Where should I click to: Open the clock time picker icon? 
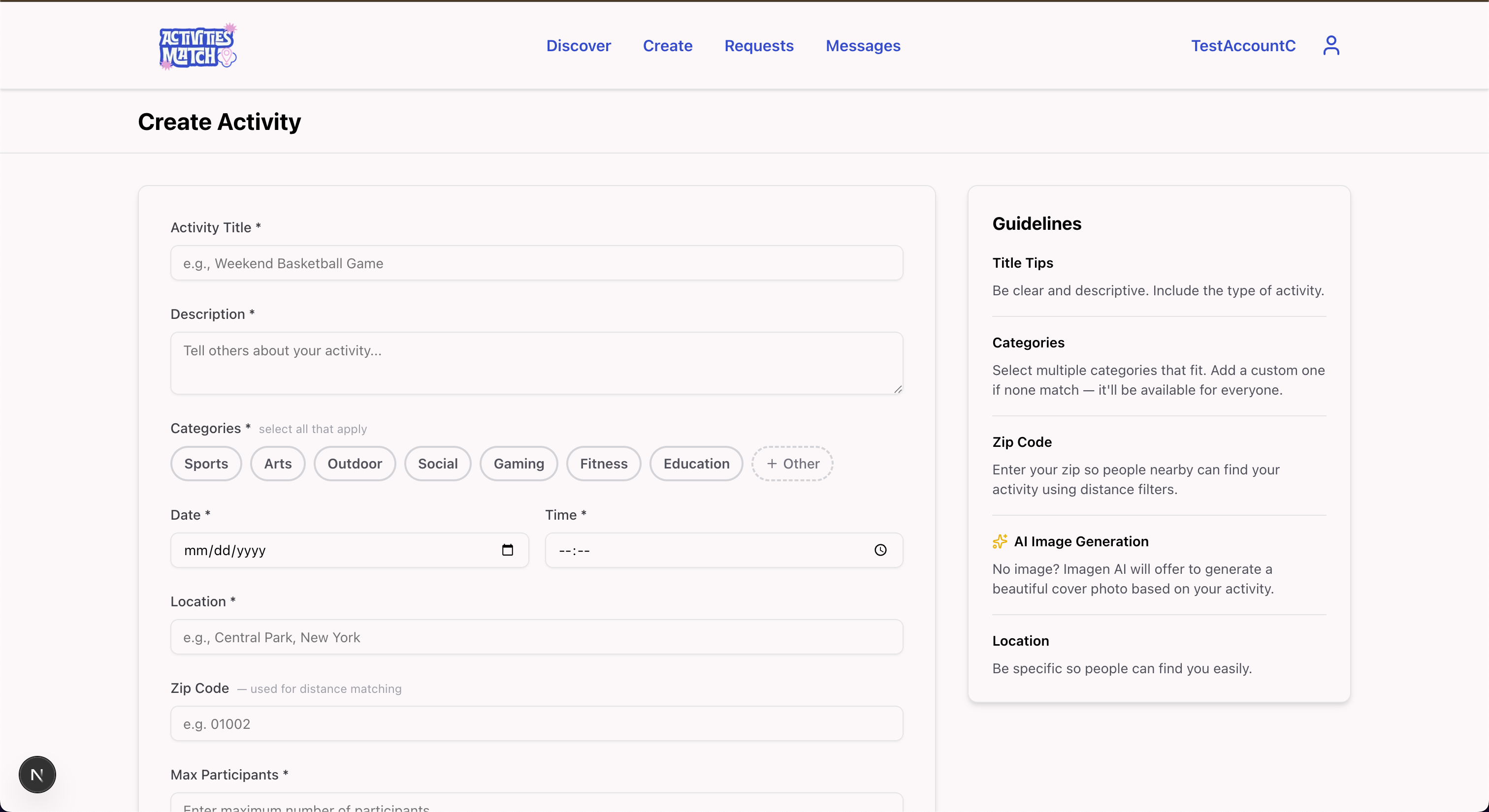(x=880, y=550)
